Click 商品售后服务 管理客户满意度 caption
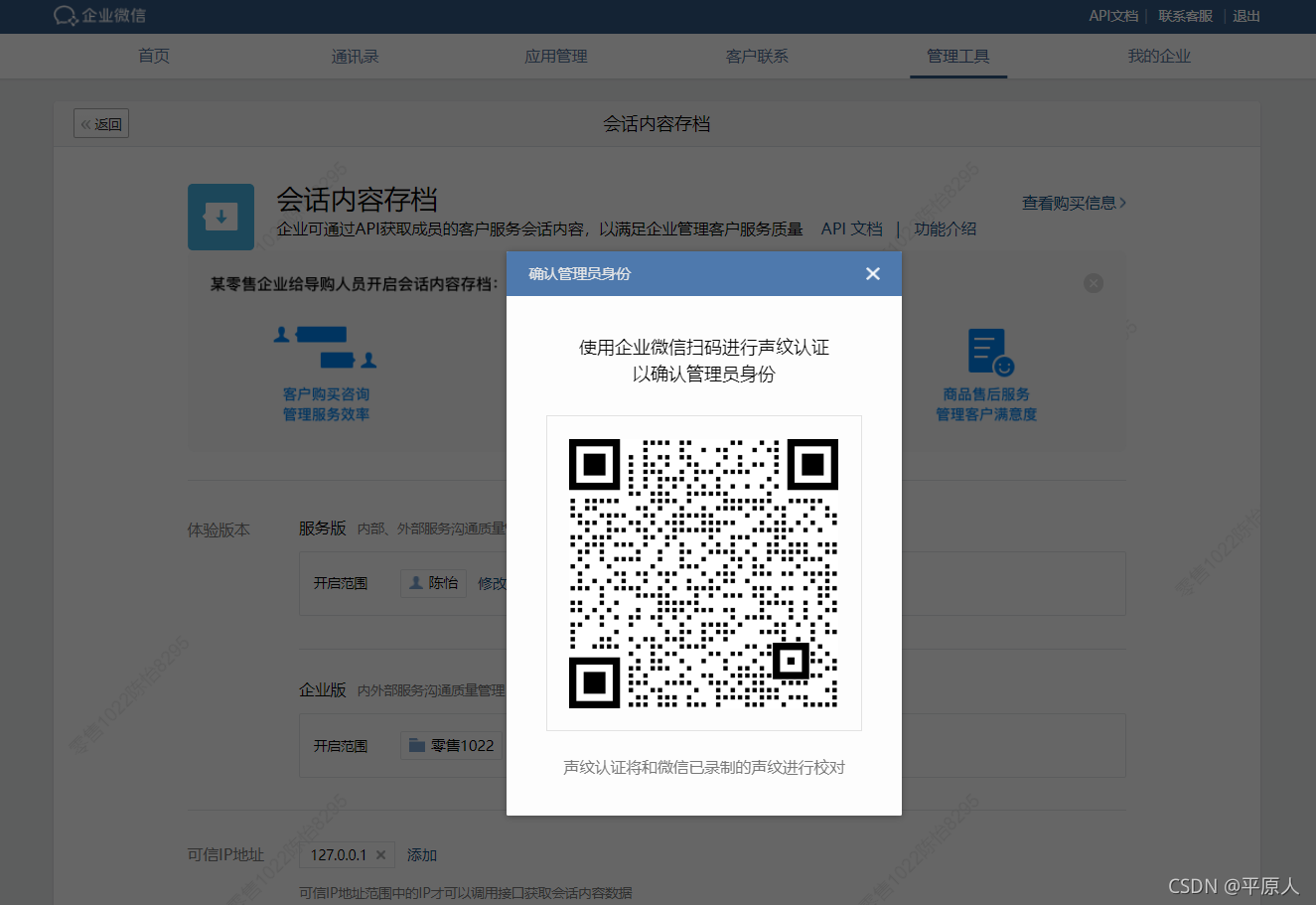This screenshot has height=905, width=1316. coord(986,404)
